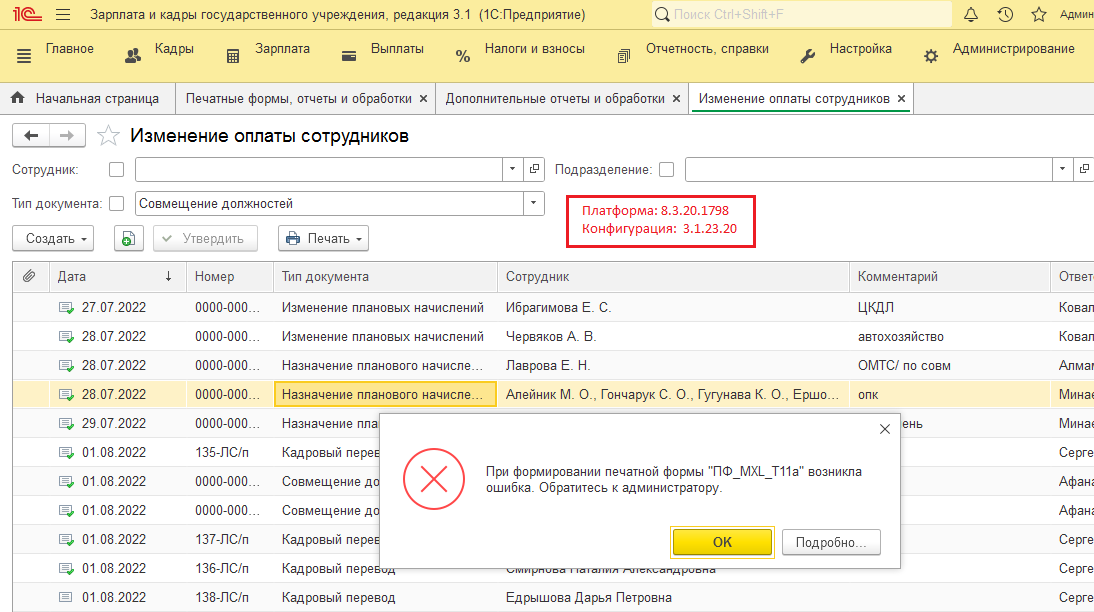Click the Сотрудник input field
Screen dimensions: 1094x612
coord(319,169)
